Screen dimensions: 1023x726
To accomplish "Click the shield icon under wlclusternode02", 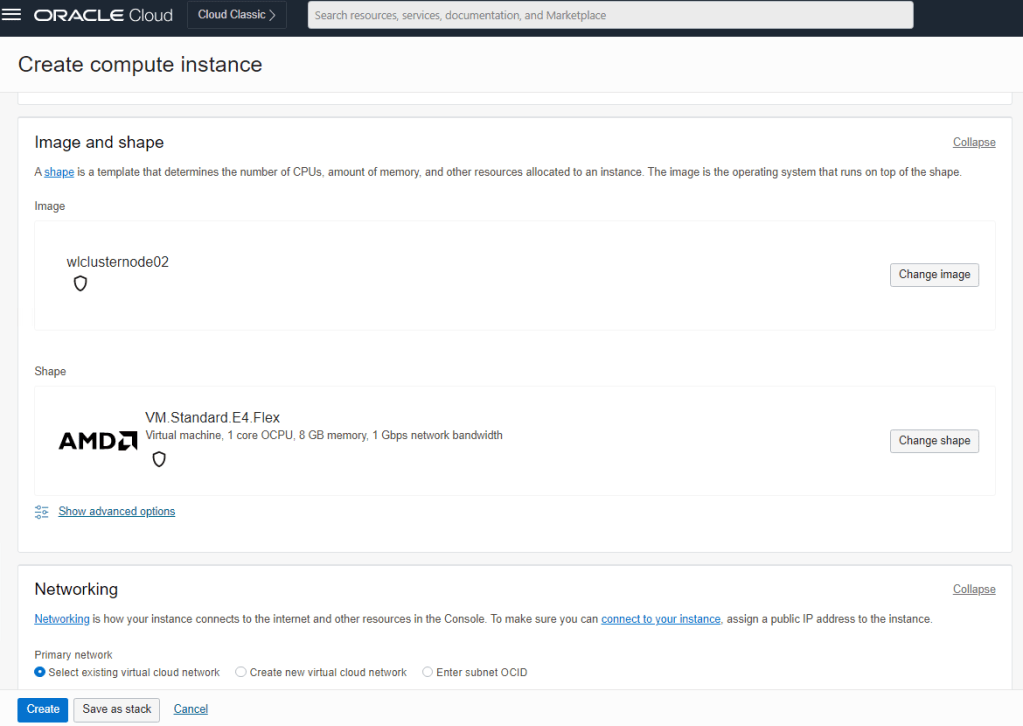I will (x=81, y=284).
